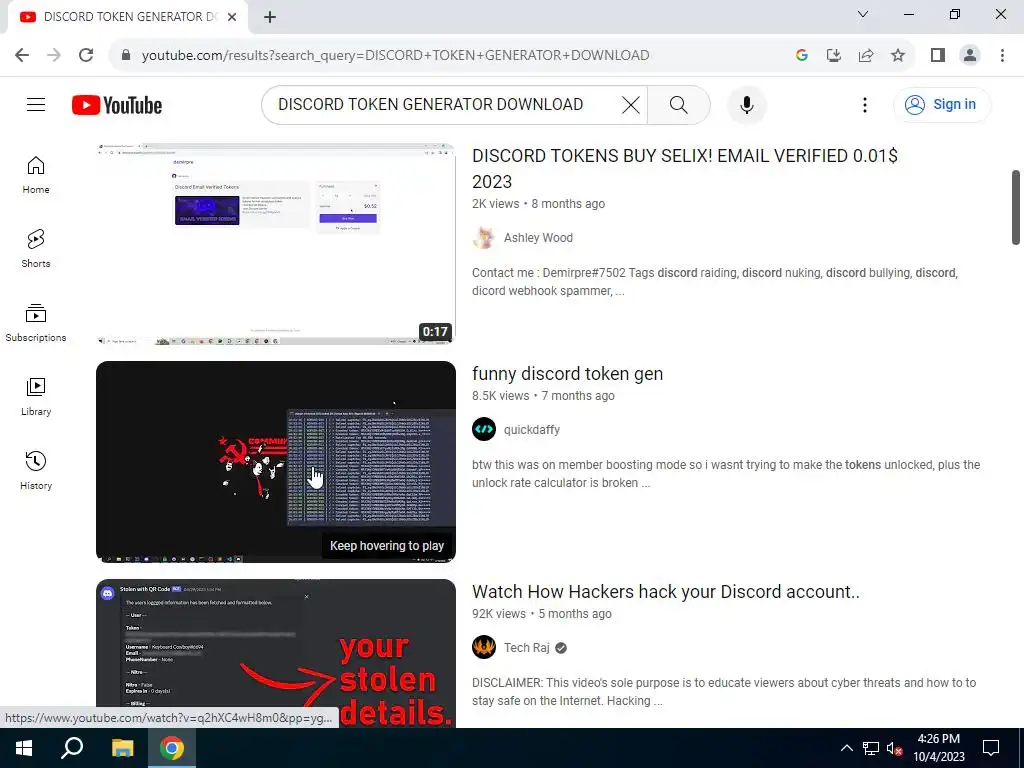Screen dimensions: 1024x768
Task: Go to Home in the sidebar
Action: pos(36,175)
